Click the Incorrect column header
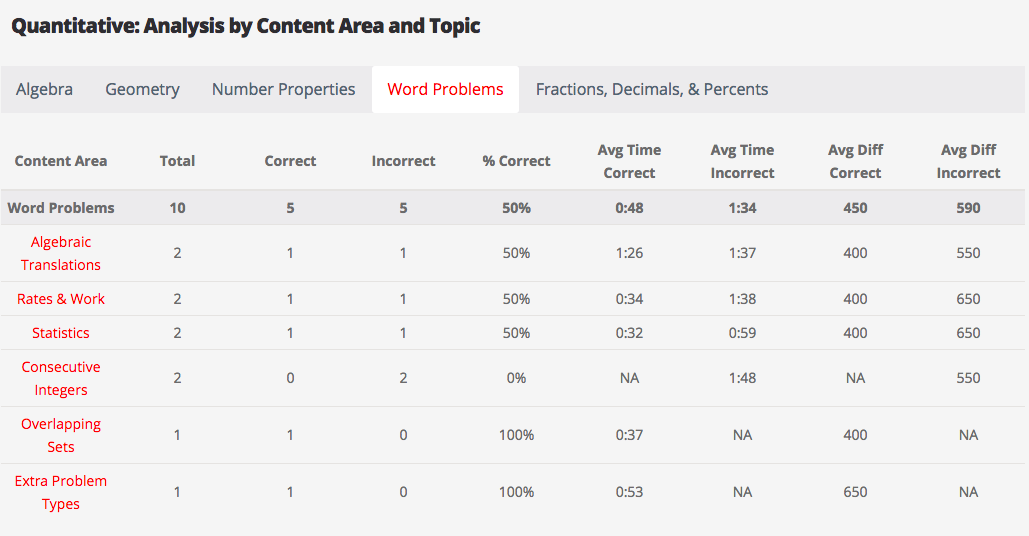1029x536 pixels. click(403, 161)
